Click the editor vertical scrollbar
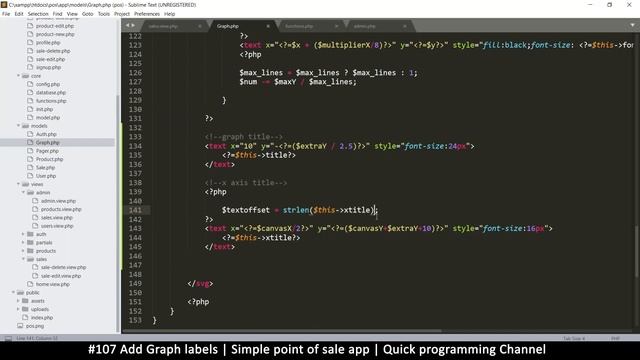The height and width of the screenshot is (360, 640). click(x=636, y=251)
